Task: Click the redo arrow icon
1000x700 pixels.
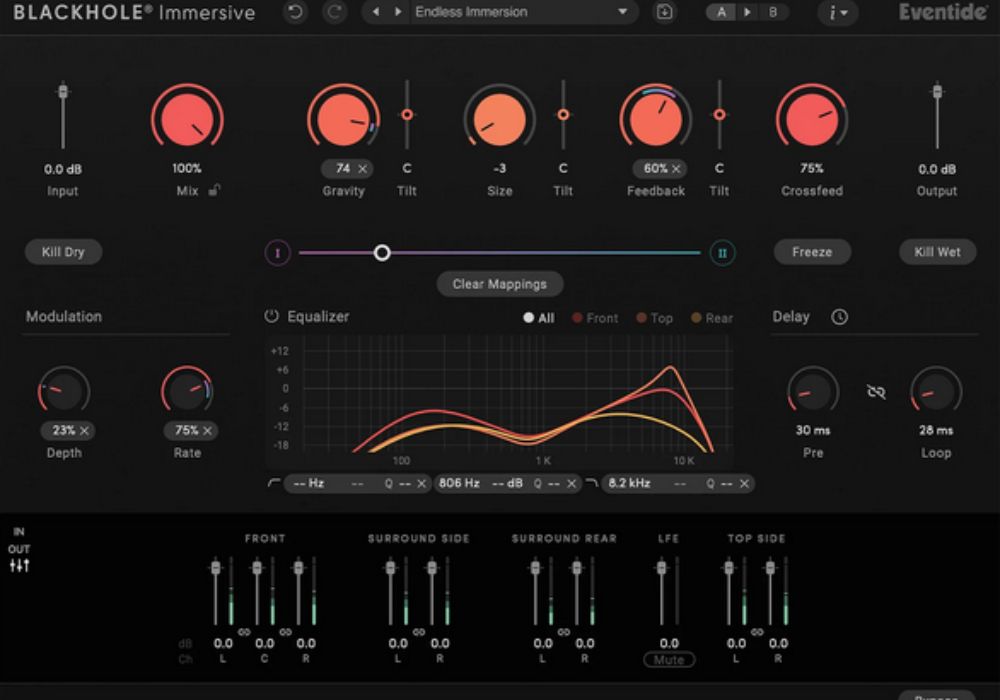Action: pyautogui.click(x=335, y=12)
